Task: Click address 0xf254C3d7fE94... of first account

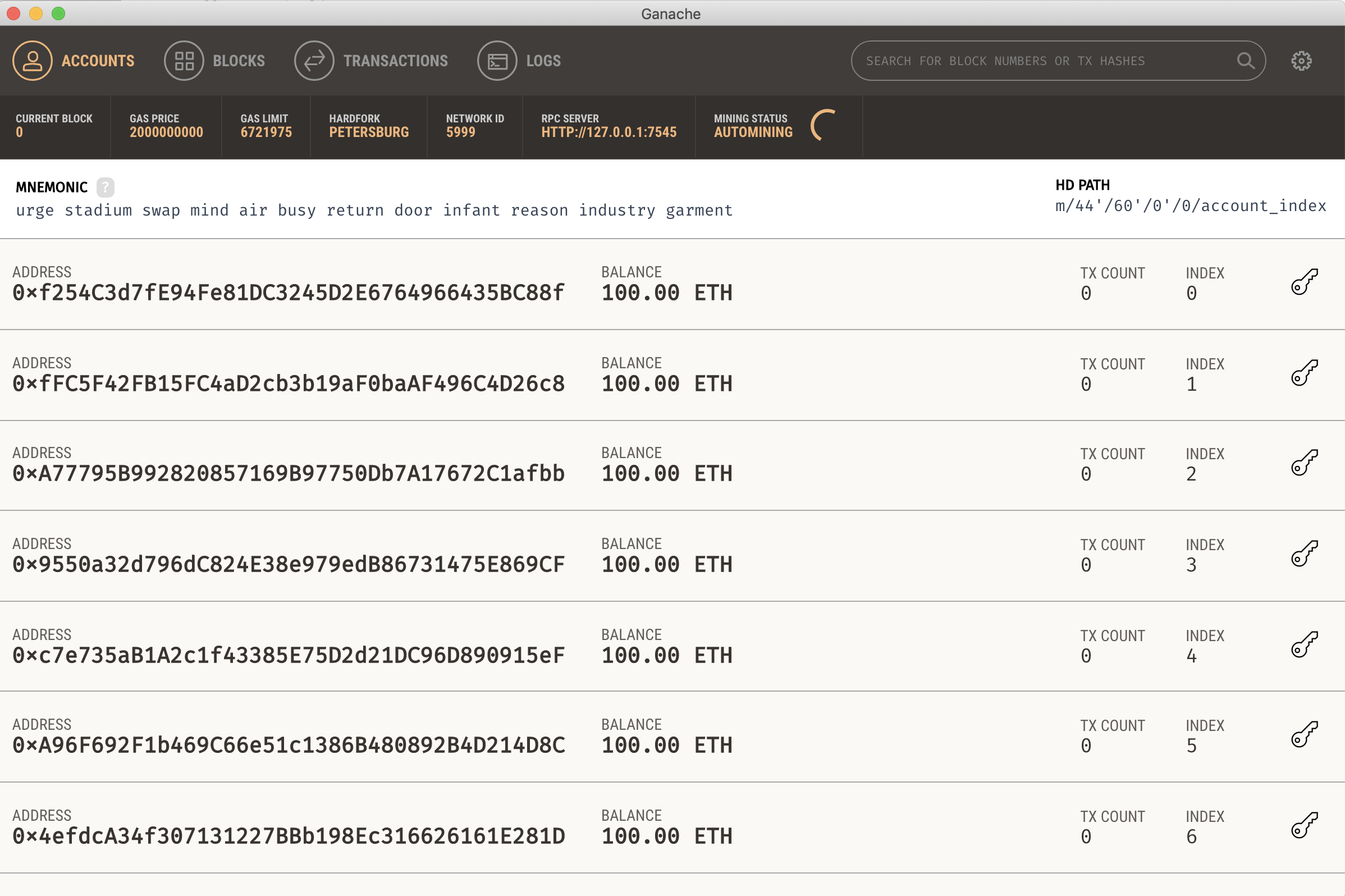Action: tap(289, 292)
